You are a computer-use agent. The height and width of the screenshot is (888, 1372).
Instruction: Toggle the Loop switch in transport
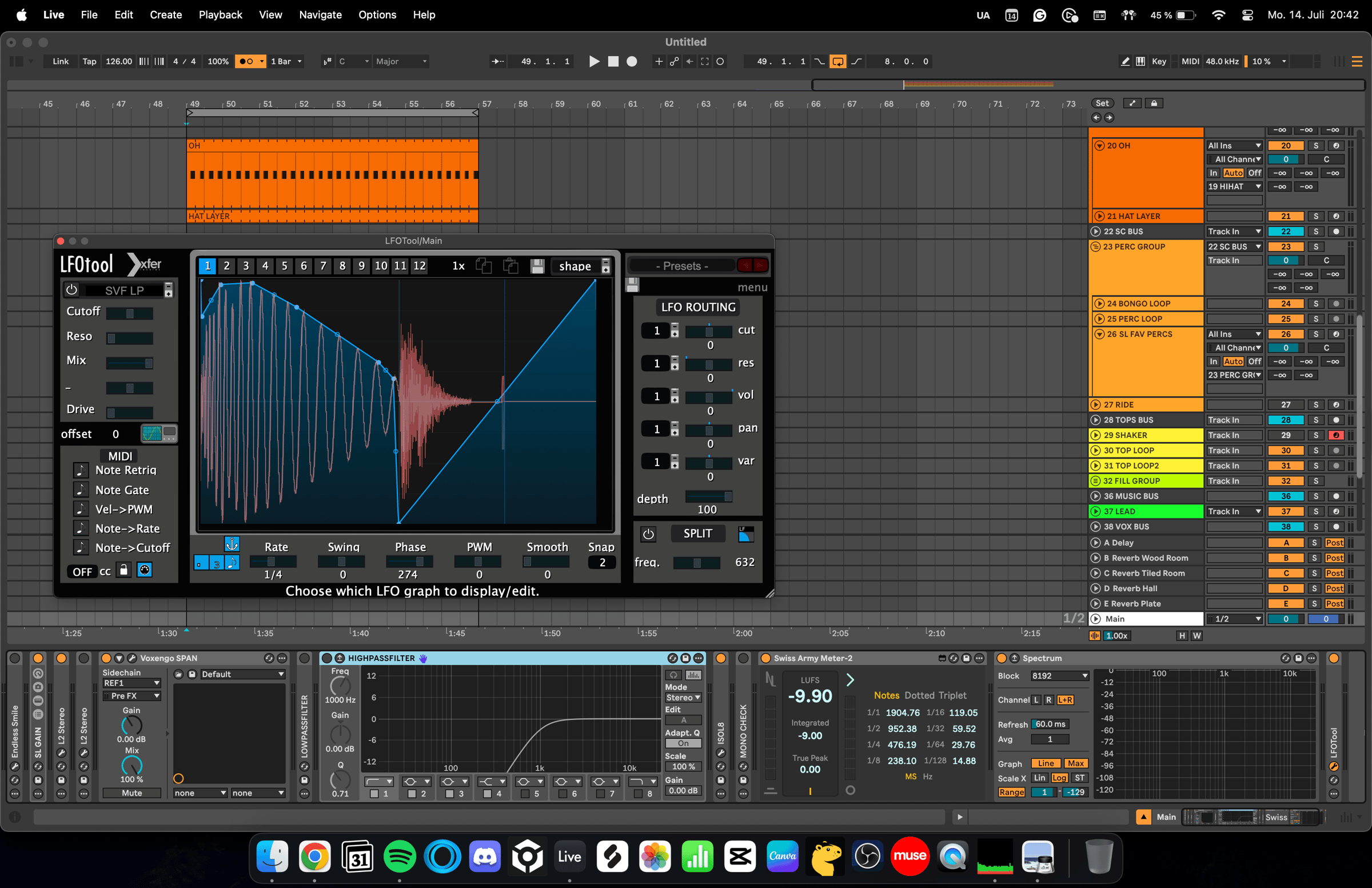(x=837, y=61)
